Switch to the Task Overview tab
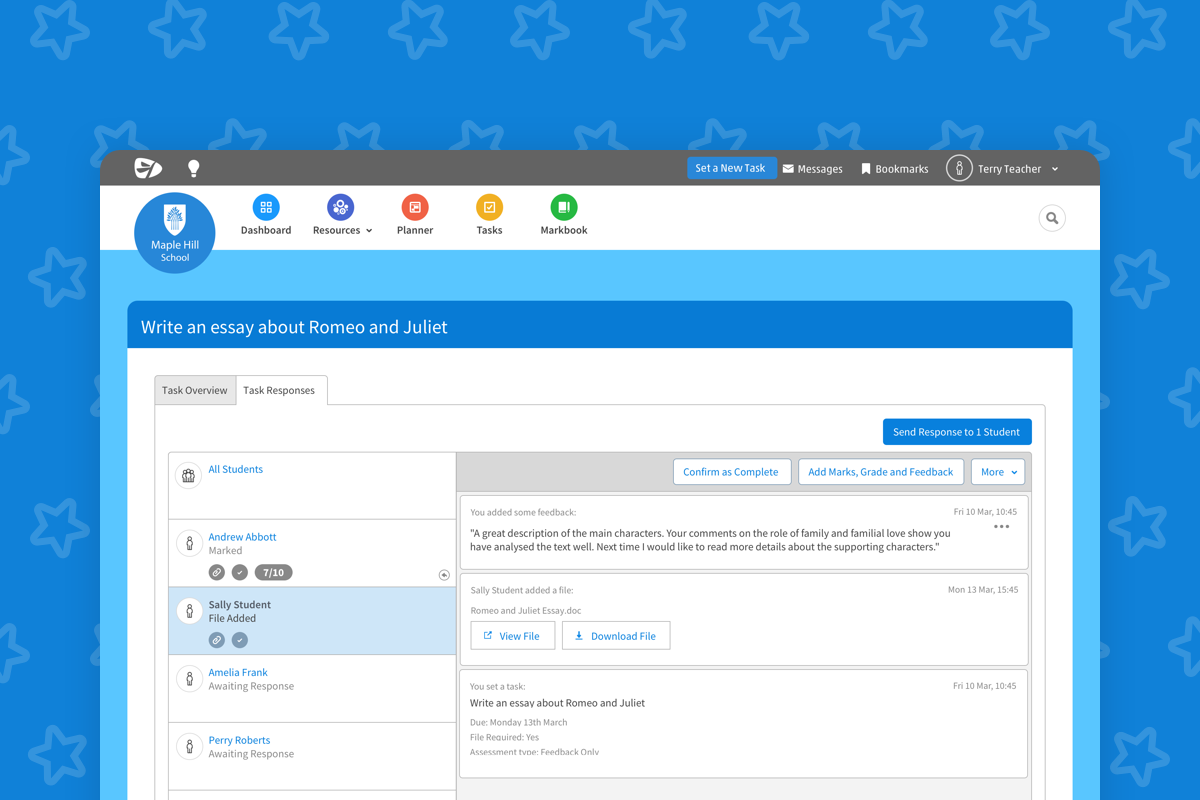This screenshot has width=1200, height=800. pyautogui.click(x=195, y=390)
